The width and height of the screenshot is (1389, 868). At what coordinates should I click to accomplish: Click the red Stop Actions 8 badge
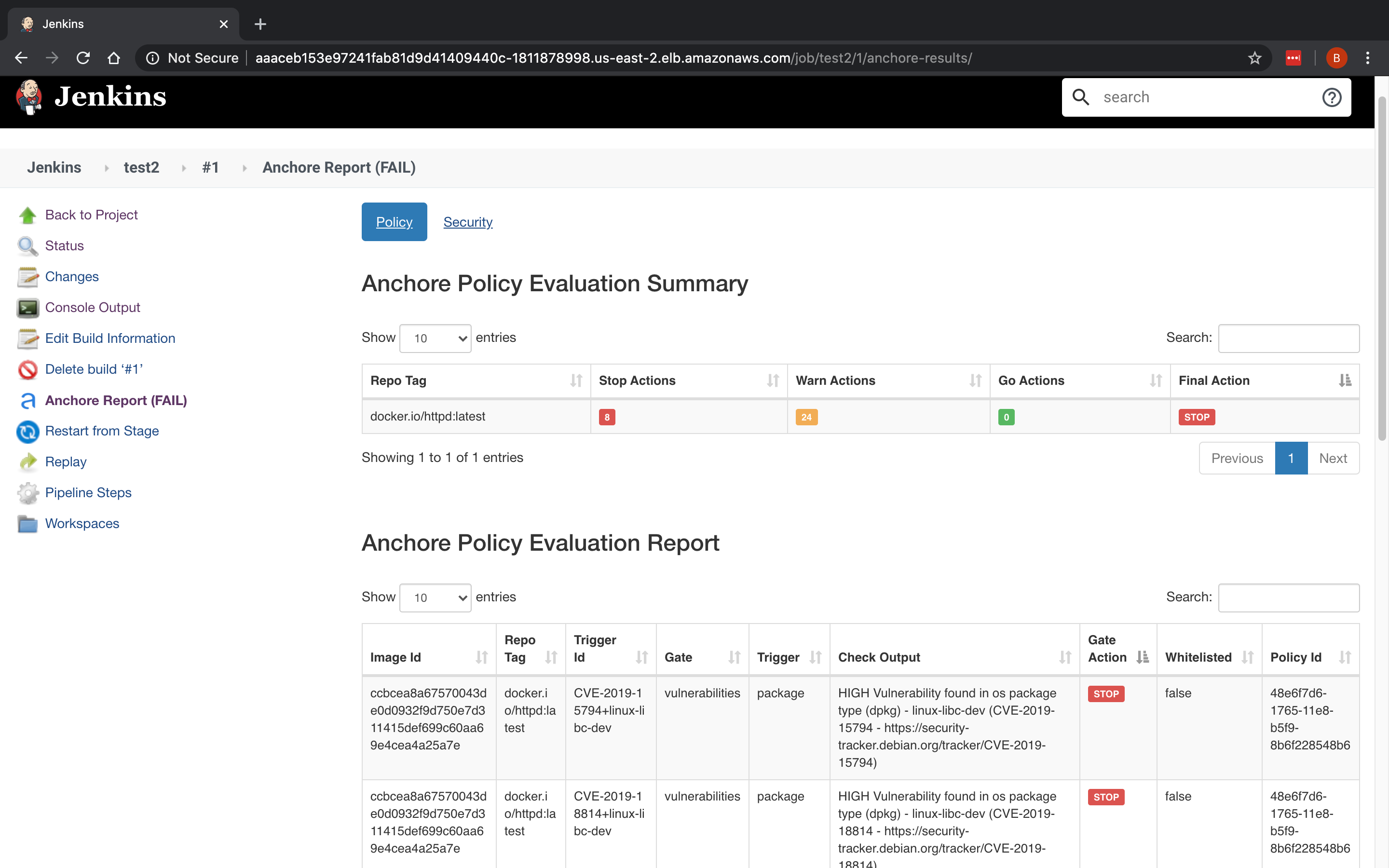point(607,417)
